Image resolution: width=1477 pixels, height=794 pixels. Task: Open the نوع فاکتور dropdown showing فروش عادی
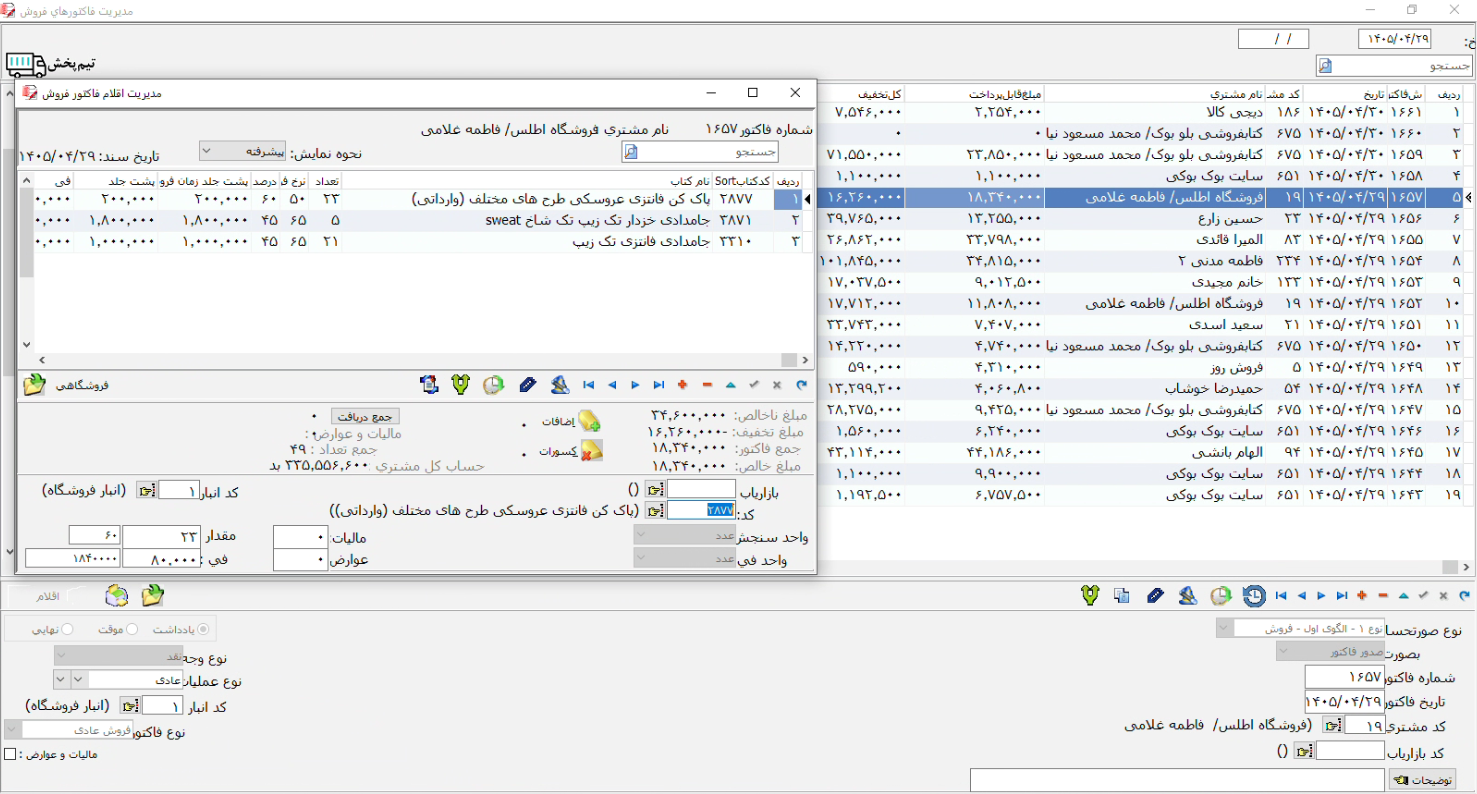coord(69,730)
